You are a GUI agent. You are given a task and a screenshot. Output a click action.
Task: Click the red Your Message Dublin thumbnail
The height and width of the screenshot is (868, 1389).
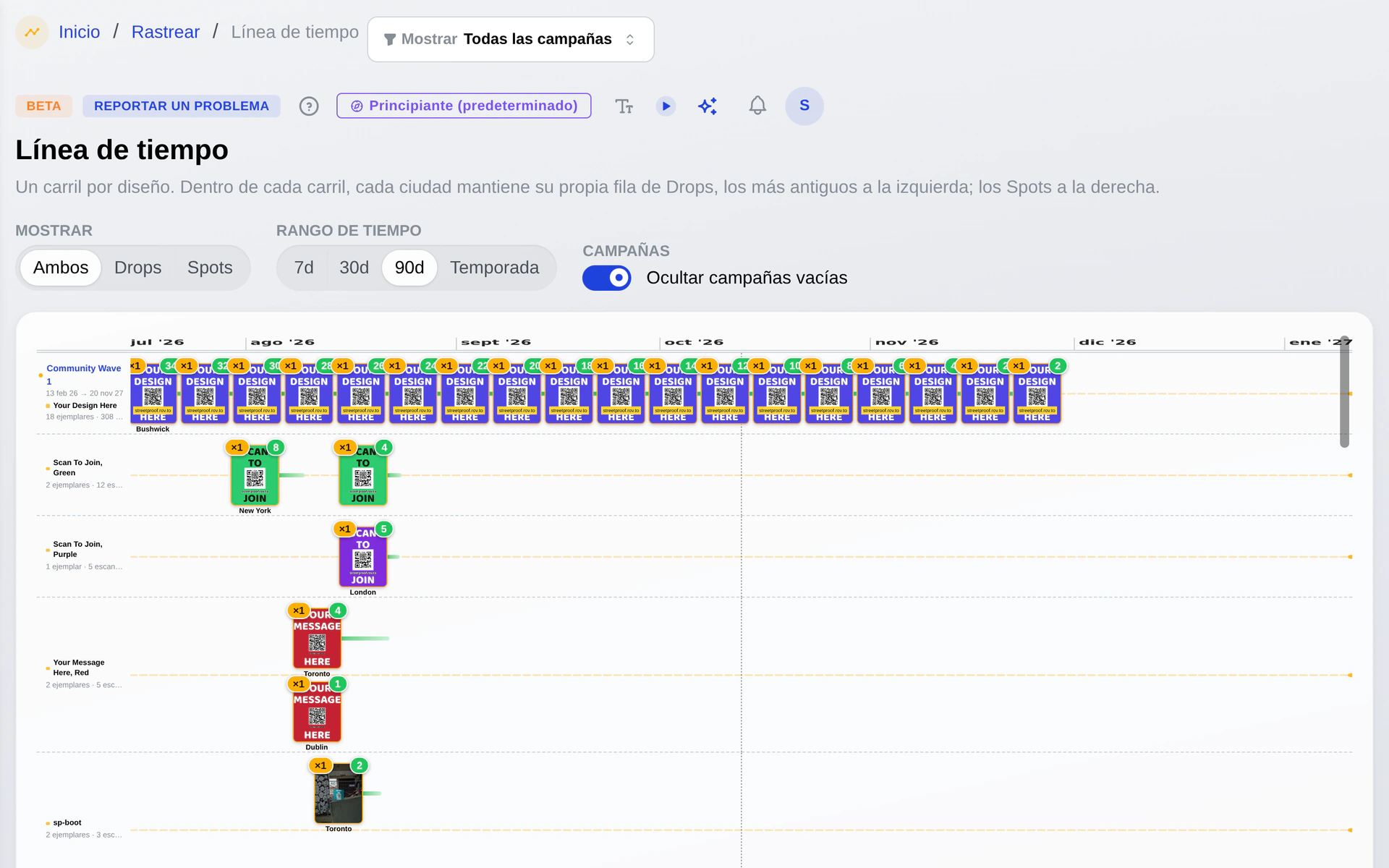(317, 712)
